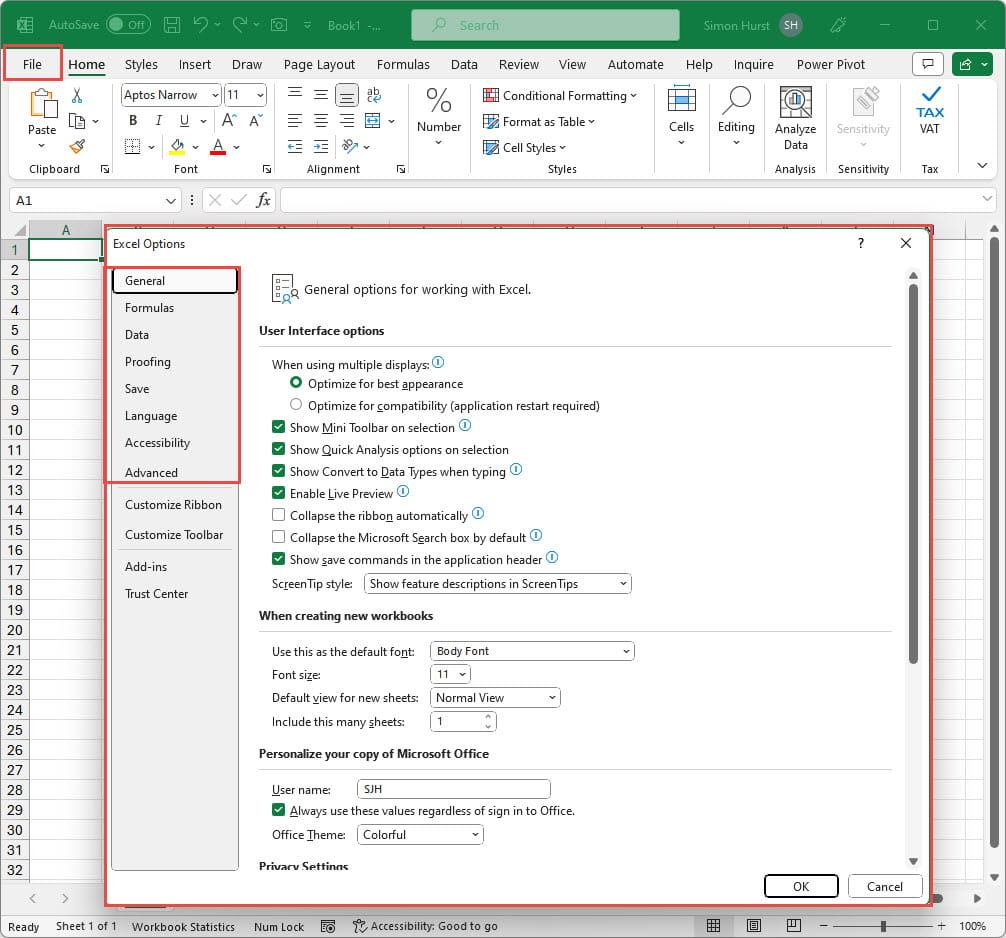Enable Collapse the ribbon automatically

[279, 516]
